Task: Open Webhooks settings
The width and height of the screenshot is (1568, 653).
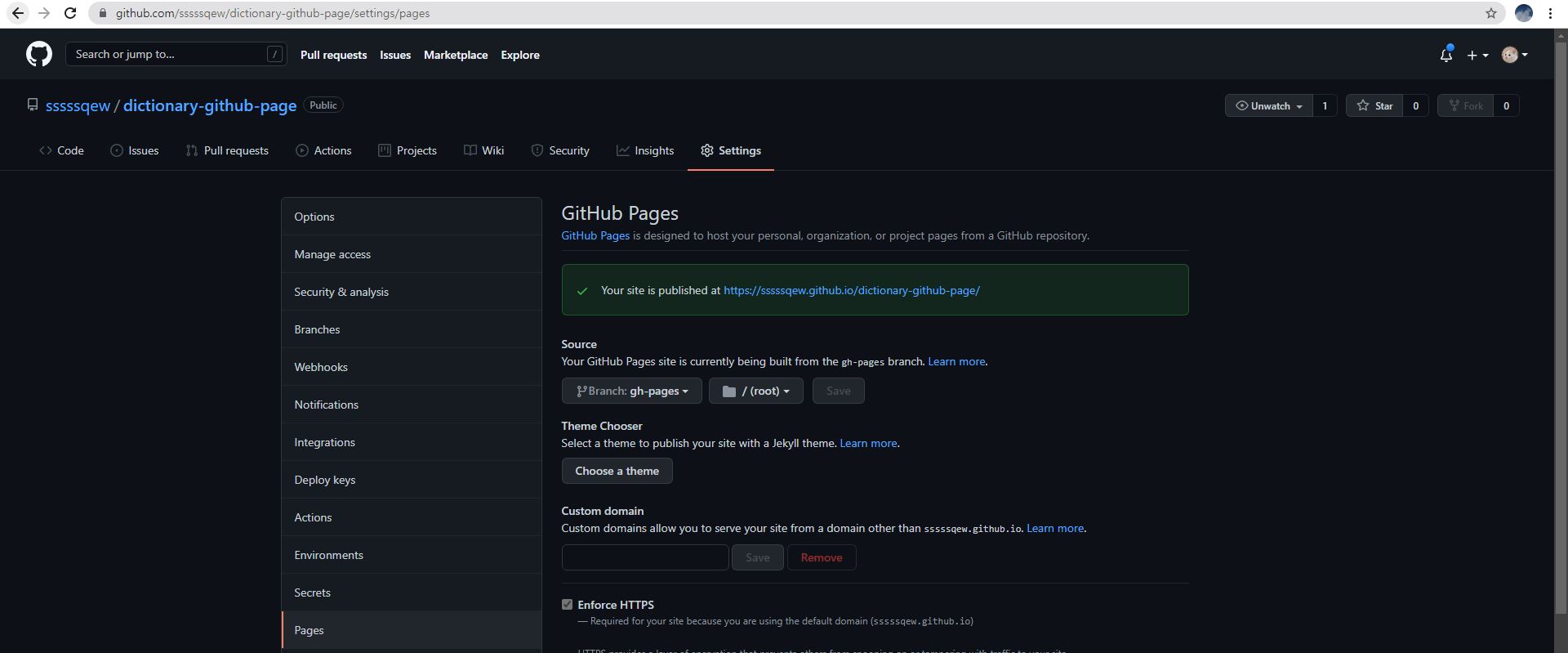Action: point(412,367)
